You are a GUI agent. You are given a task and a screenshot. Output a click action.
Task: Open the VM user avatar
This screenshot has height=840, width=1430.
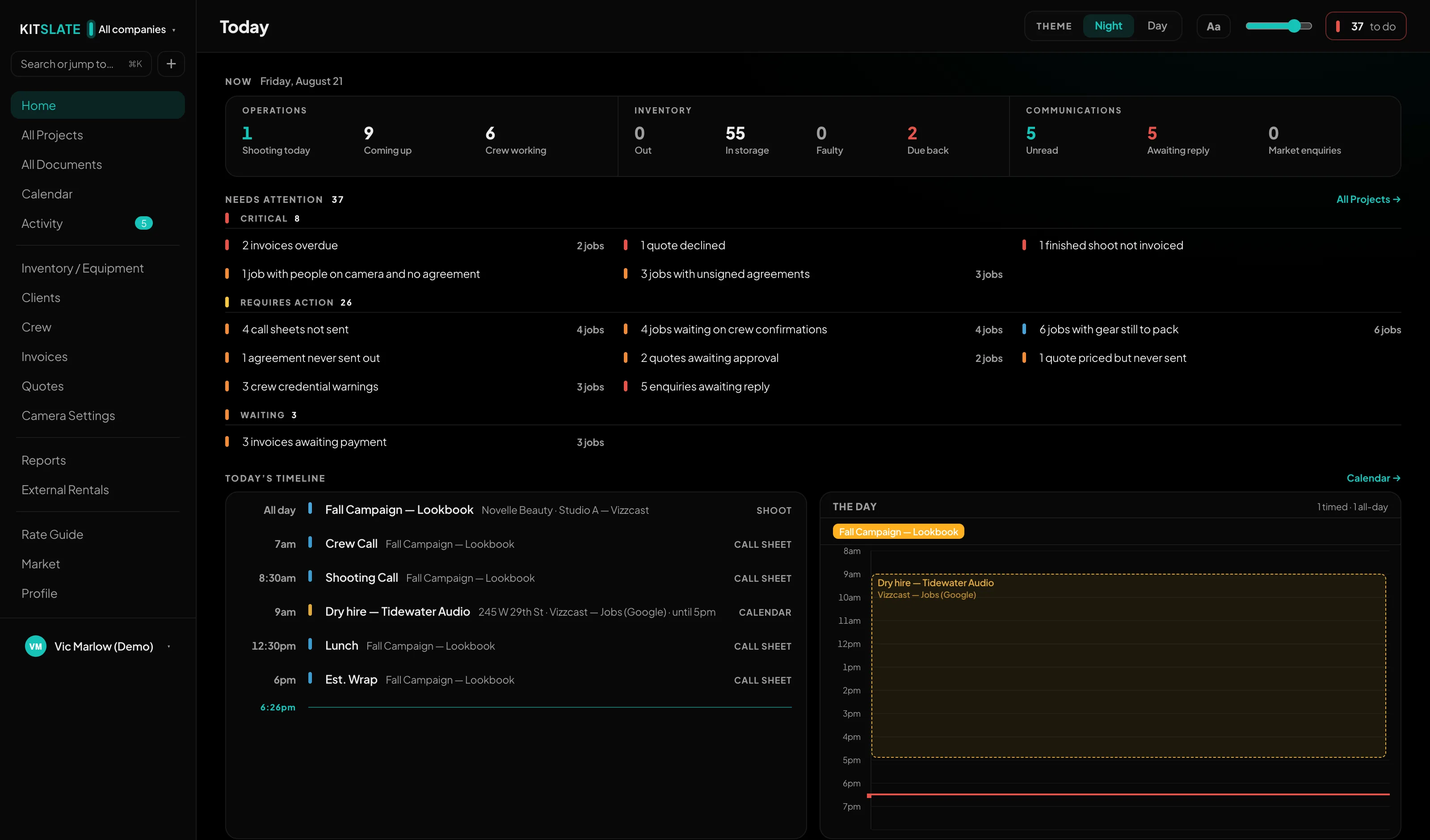pyautogui.click(x=36, y=646)
